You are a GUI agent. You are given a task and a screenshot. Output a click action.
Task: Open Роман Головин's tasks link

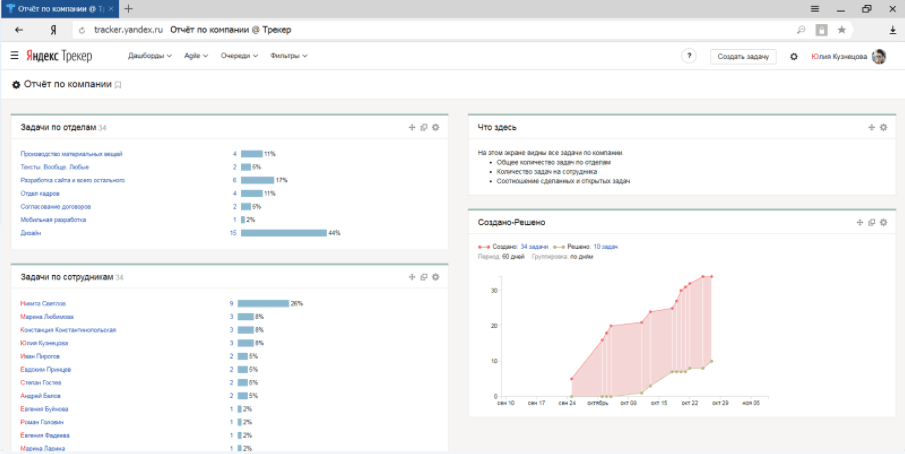[x=42, y=422]
